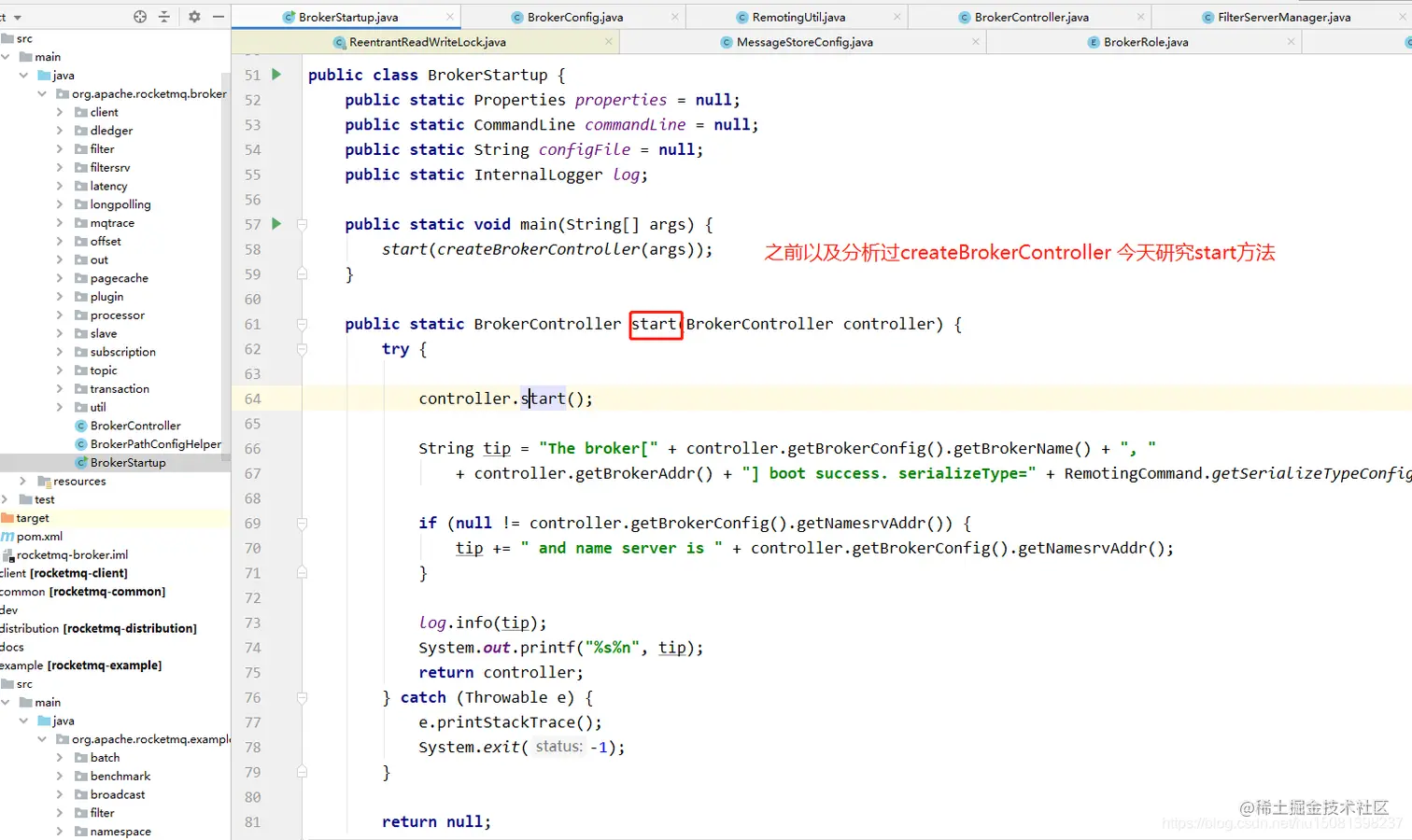Expand the filtersrv package folder
The width and height of the screenshot is (1412, 840).
coord(60,168)
